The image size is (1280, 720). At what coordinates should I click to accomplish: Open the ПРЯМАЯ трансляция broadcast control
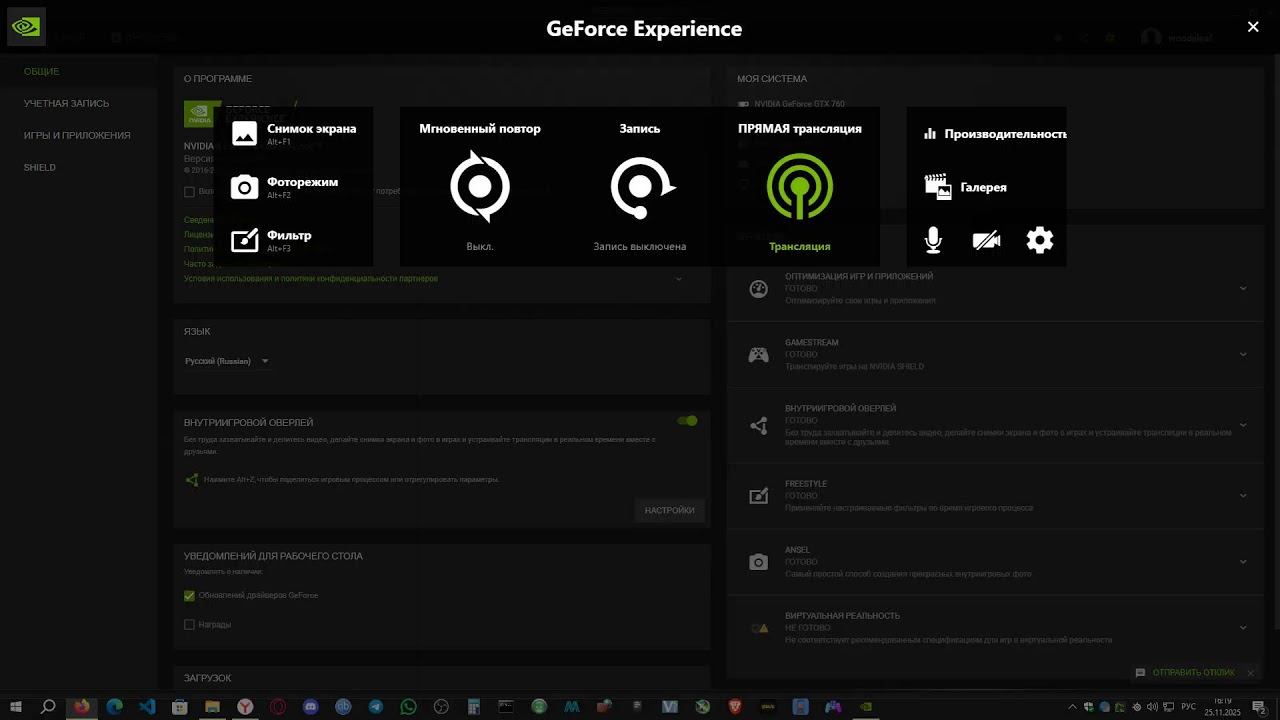pyautogui.click(x=800, y=187)
